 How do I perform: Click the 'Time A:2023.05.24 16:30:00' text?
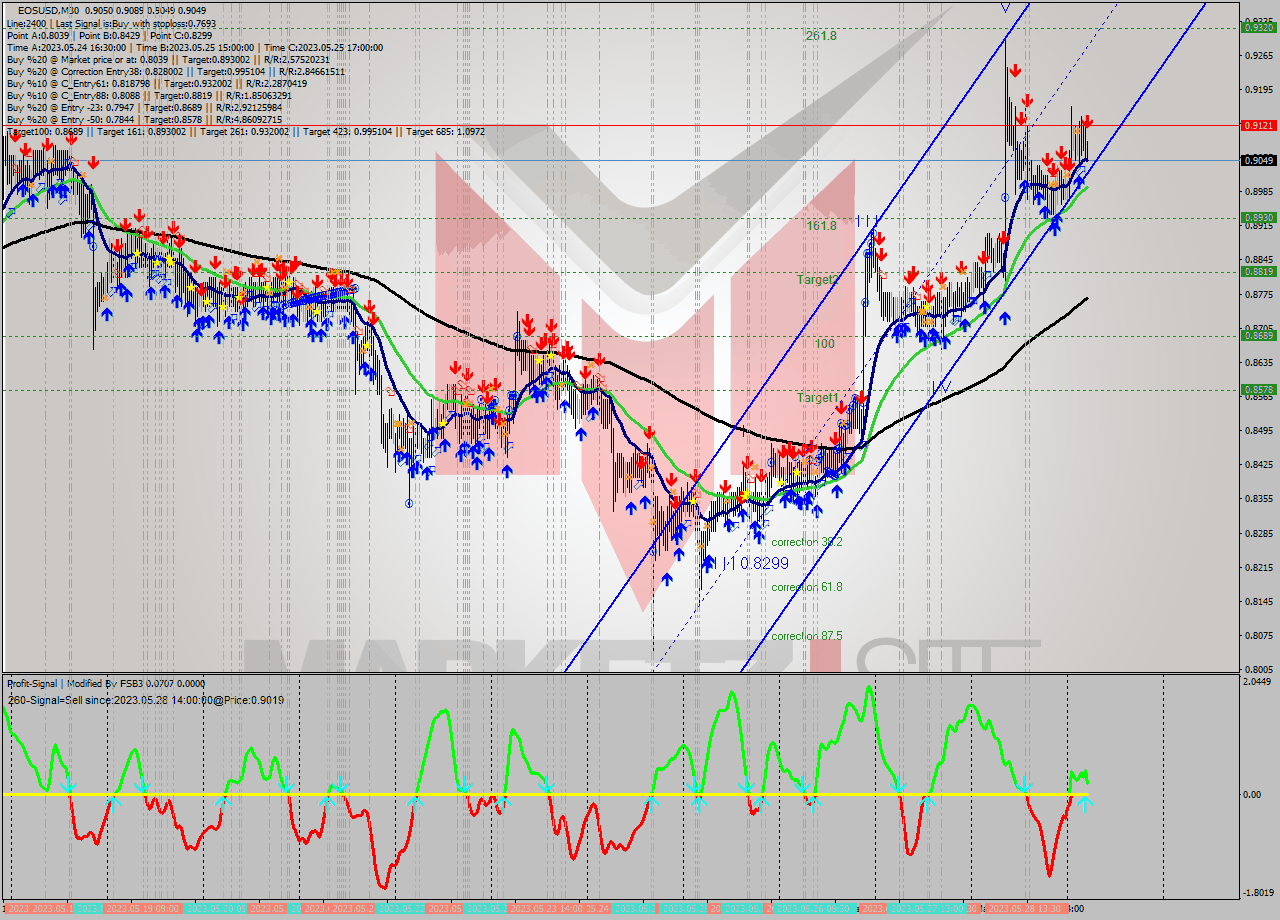[66, 47]
